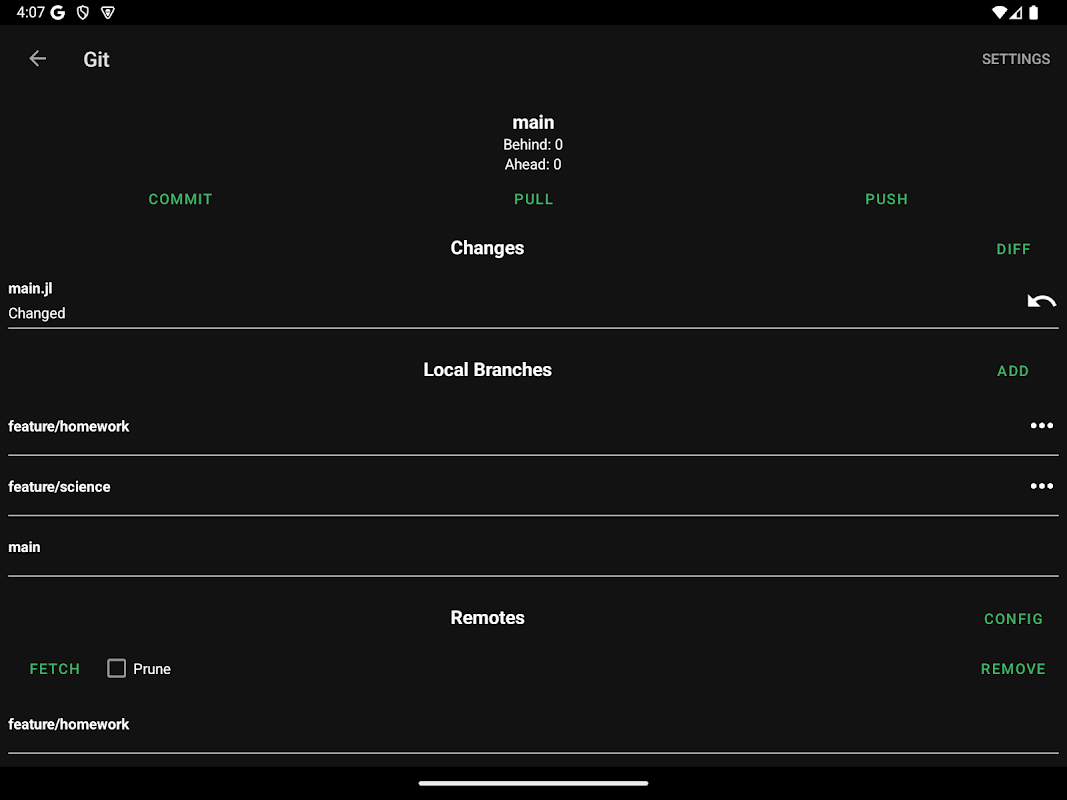Tap the battery icon in status bar

pos(1033,12)
